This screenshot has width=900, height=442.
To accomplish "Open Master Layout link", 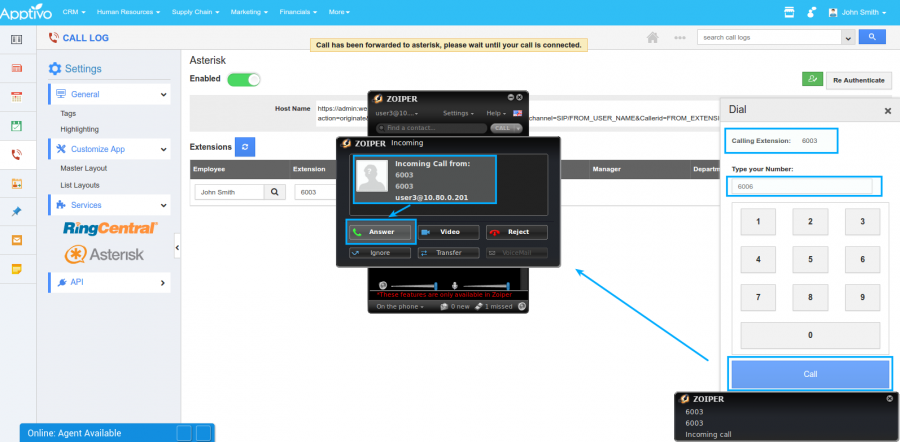I will tap(84, 168).
